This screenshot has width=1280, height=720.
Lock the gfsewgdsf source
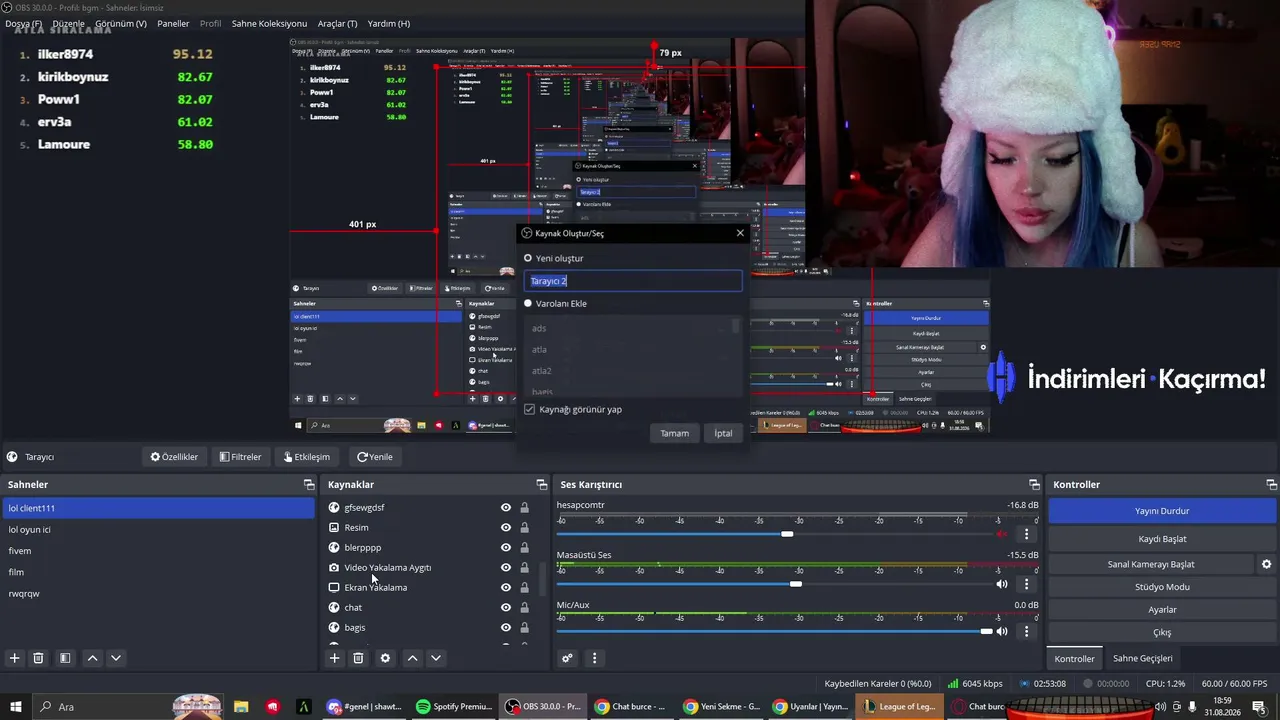click(524, 507)
